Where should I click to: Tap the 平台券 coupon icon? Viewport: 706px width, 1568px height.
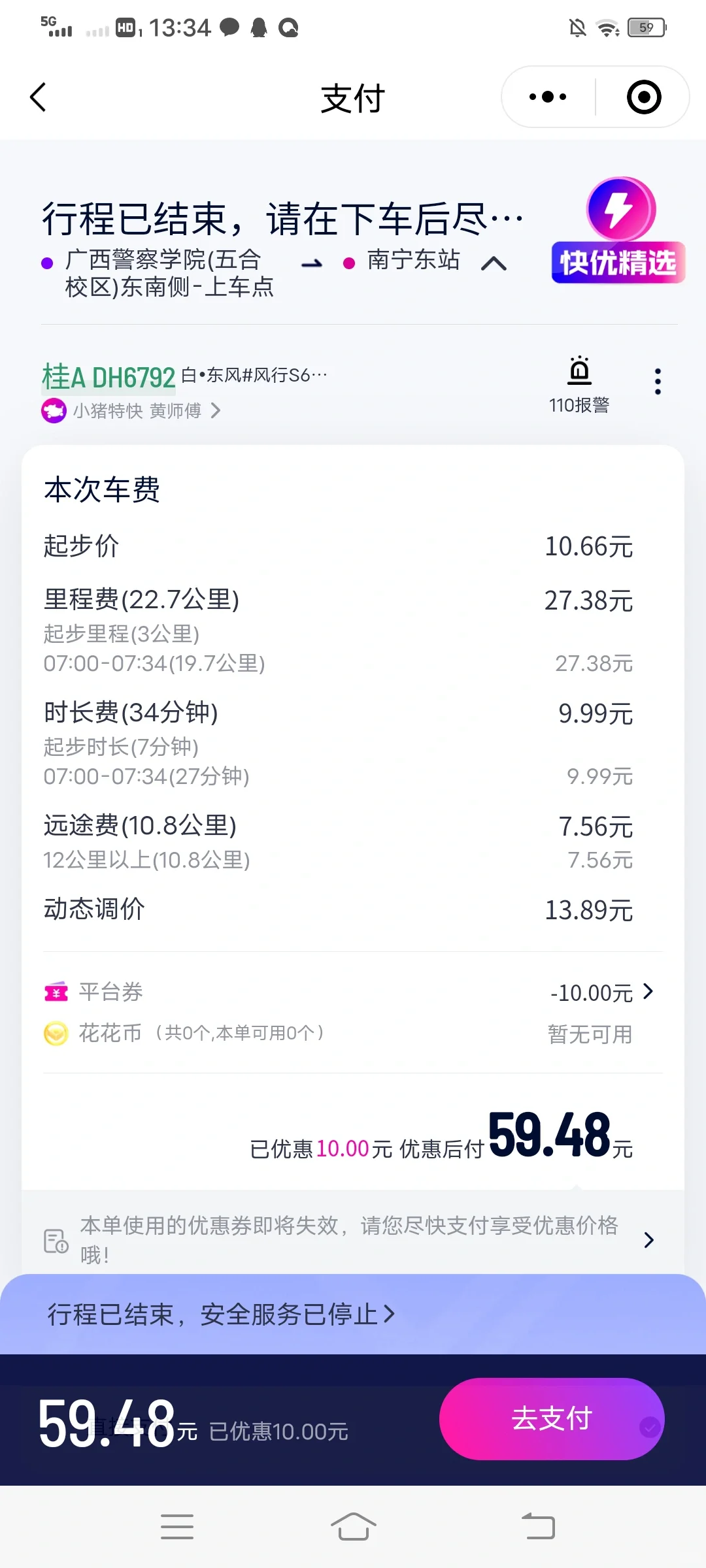[56, 992]
